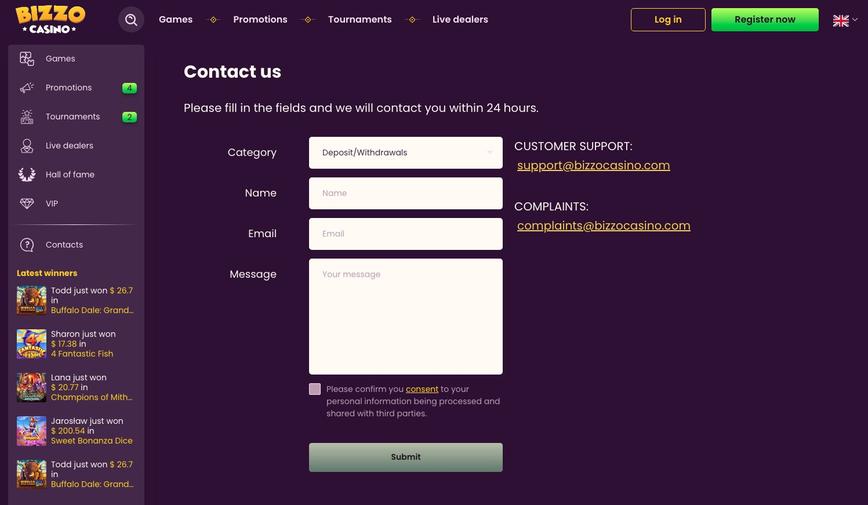Expand the Category dropdown
Viewport: 868px width, 505px height.
406,153
